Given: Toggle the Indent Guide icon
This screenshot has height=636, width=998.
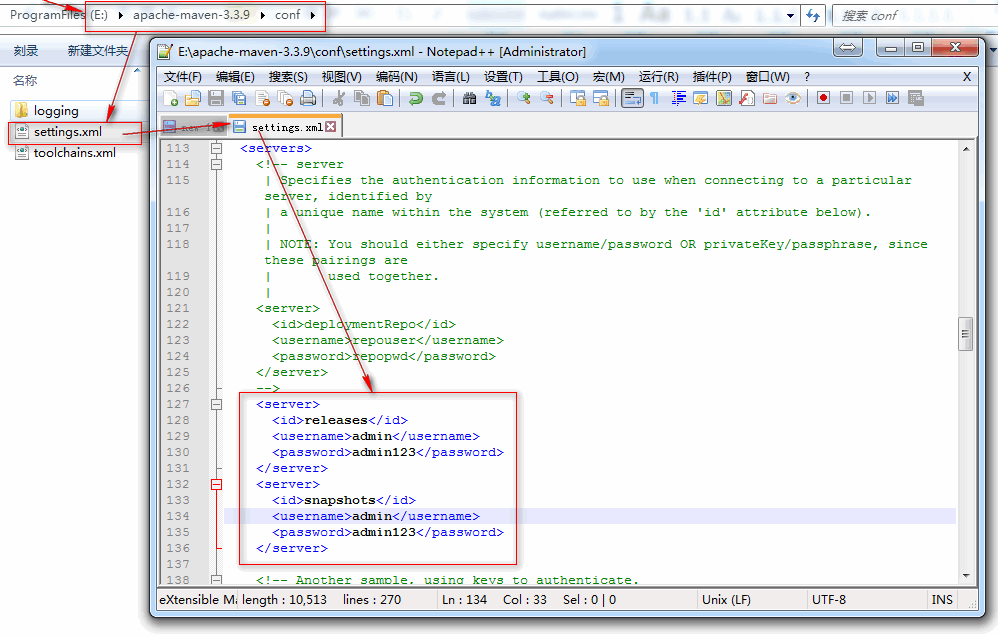Looking at the screenshot, I should (678, 98).
